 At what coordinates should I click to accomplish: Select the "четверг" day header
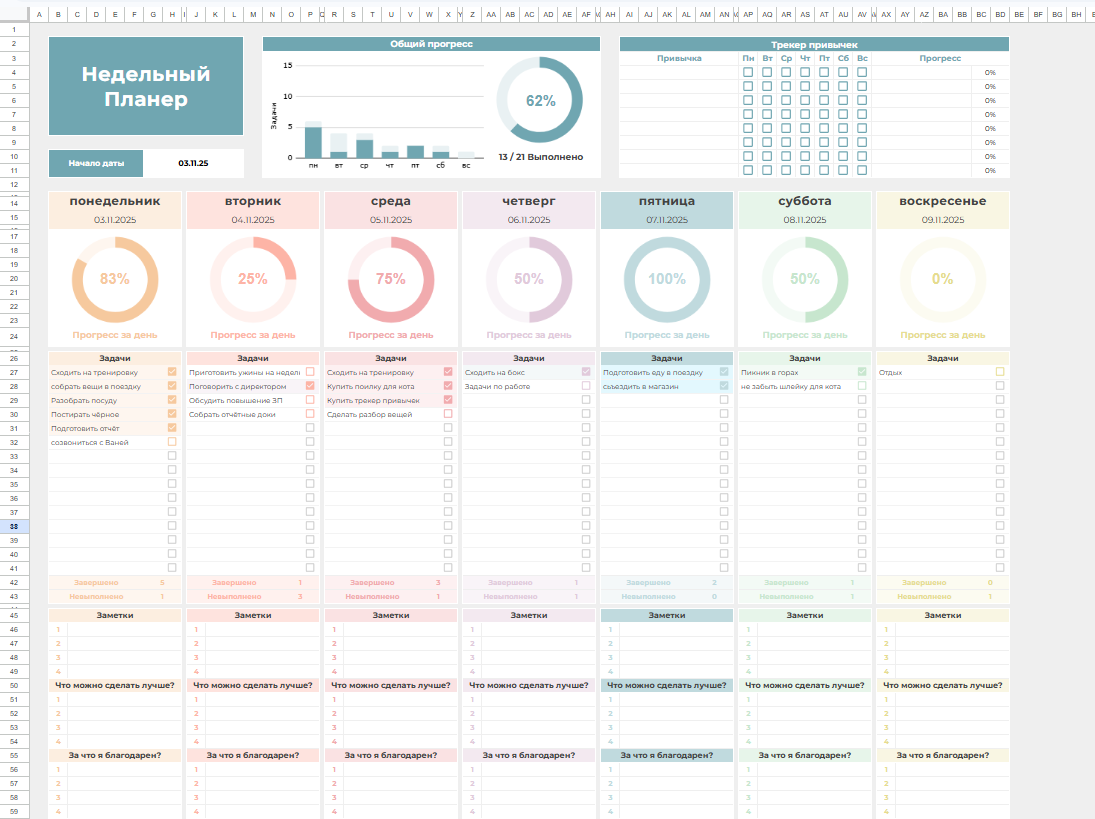pos(529,201)
